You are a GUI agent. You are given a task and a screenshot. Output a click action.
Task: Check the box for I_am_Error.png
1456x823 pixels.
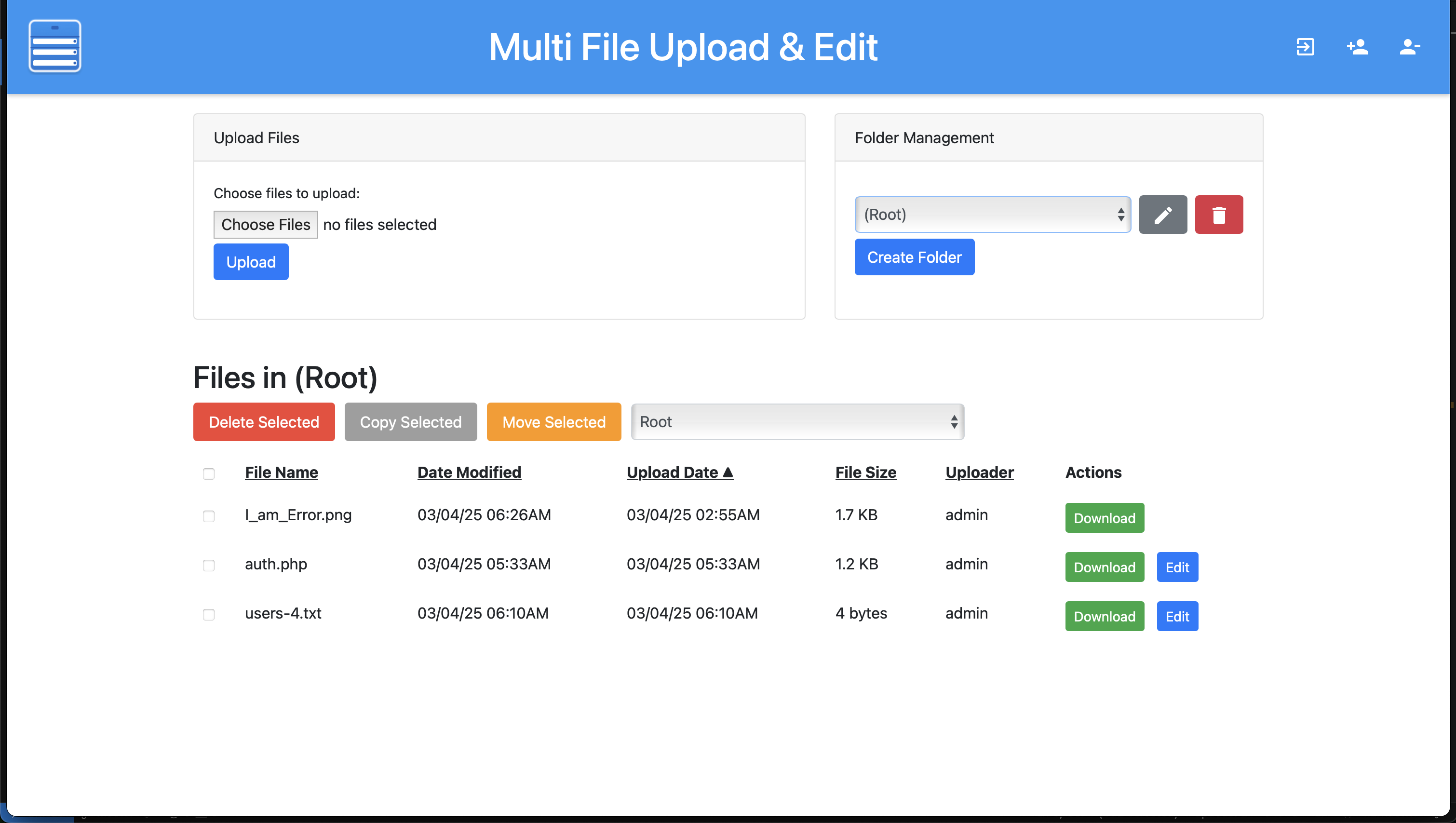coord(209,516)
